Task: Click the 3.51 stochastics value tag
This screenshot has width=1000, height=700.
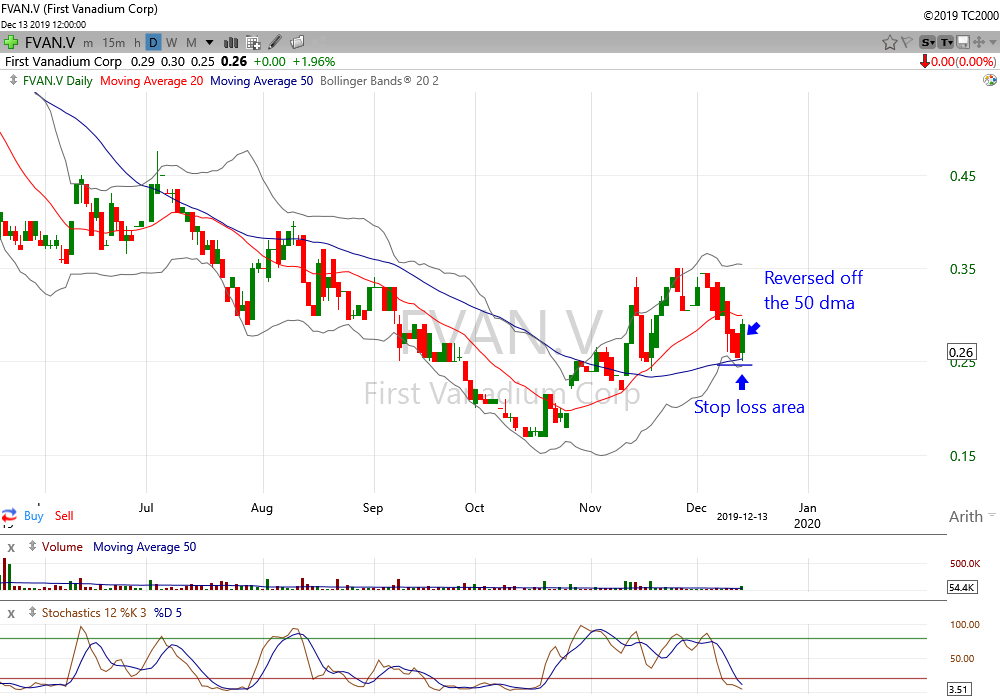Action: pyautogui.click(x=960, y=689)
